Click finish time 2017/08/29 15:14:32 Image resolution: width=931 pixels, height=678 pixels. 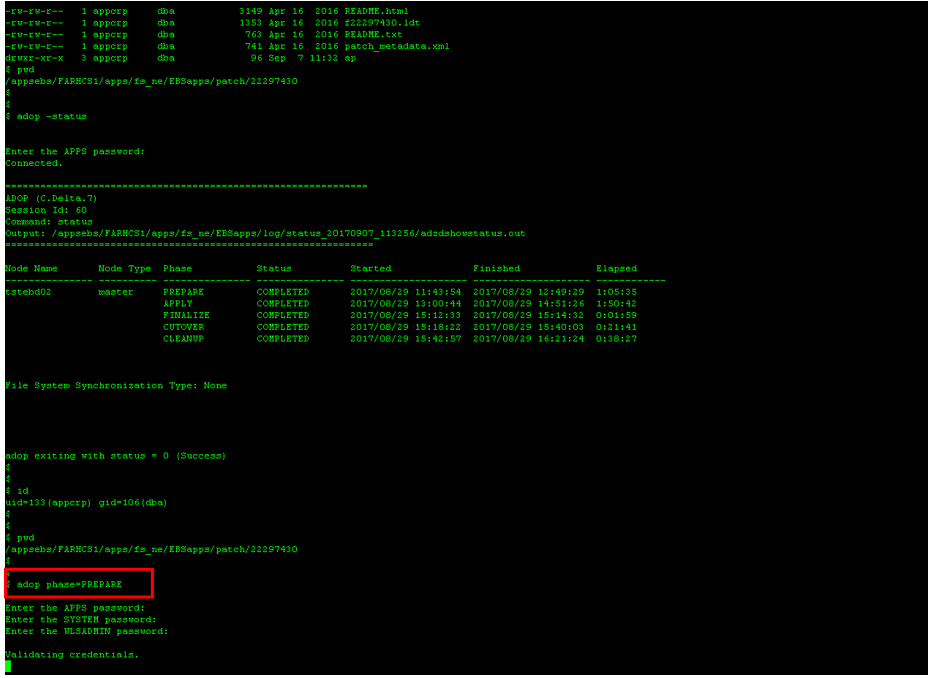tap(528, 315)
